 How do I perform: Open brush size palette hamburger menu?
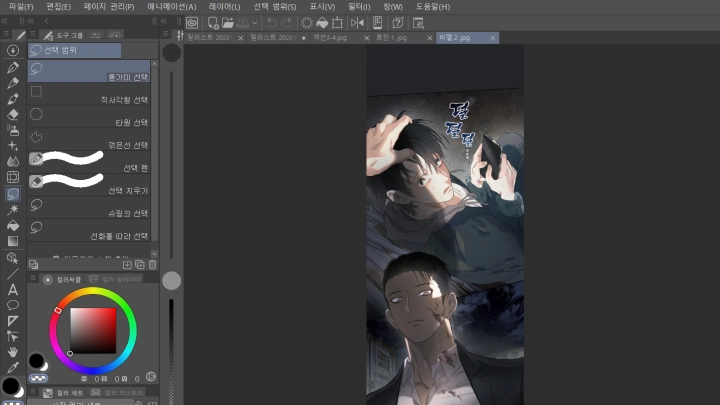pos(165,34)
